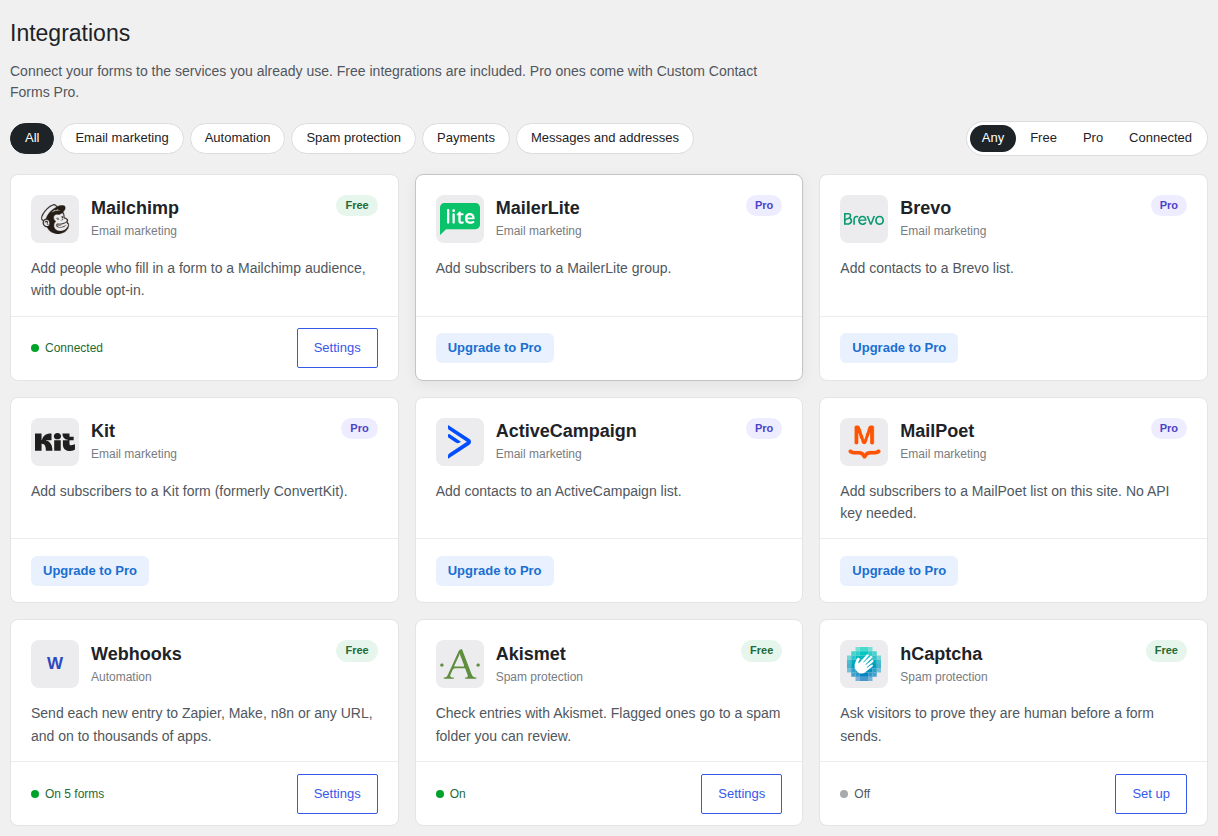Click the hCaptcha hand logo icon

point(864,664)
